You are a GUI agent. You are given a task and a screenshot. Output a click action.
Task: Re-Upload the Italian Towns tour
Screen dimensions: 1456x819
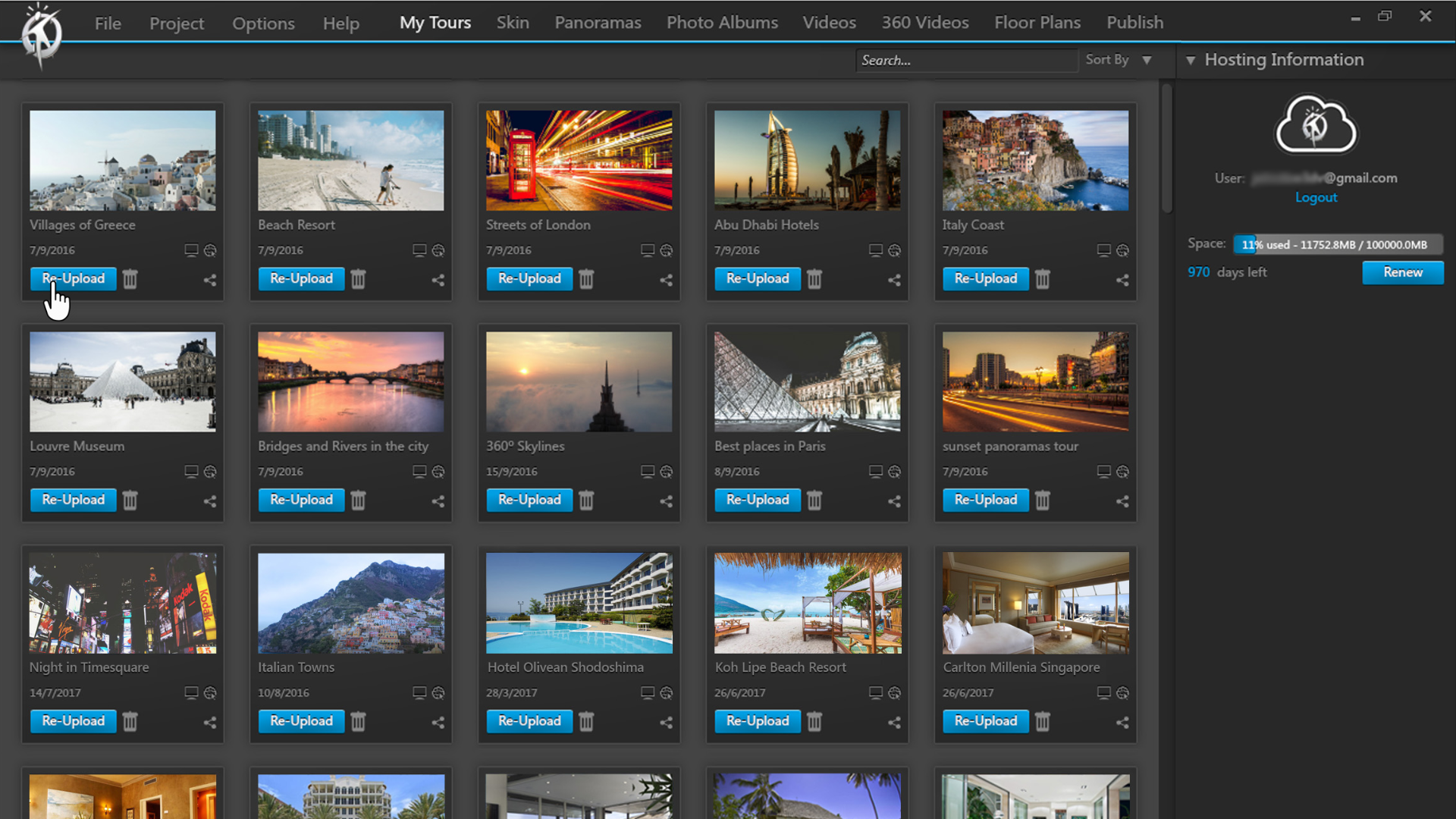(x=301, y=722)
